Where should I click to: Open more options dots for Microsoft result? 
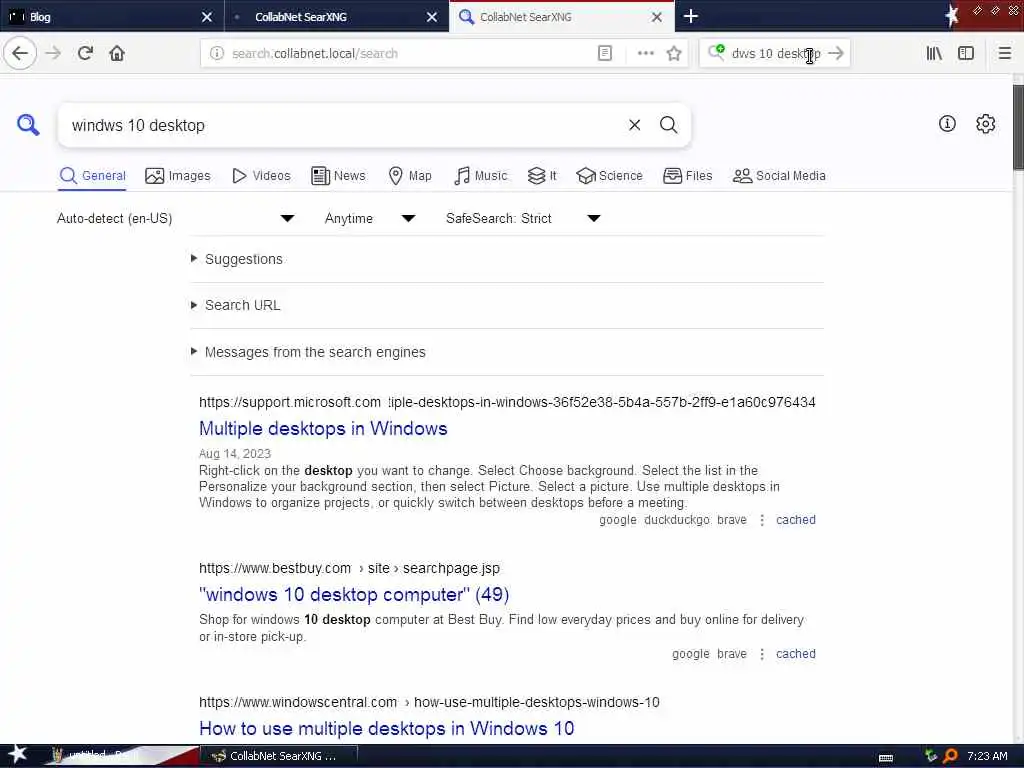tap(761, 520)
